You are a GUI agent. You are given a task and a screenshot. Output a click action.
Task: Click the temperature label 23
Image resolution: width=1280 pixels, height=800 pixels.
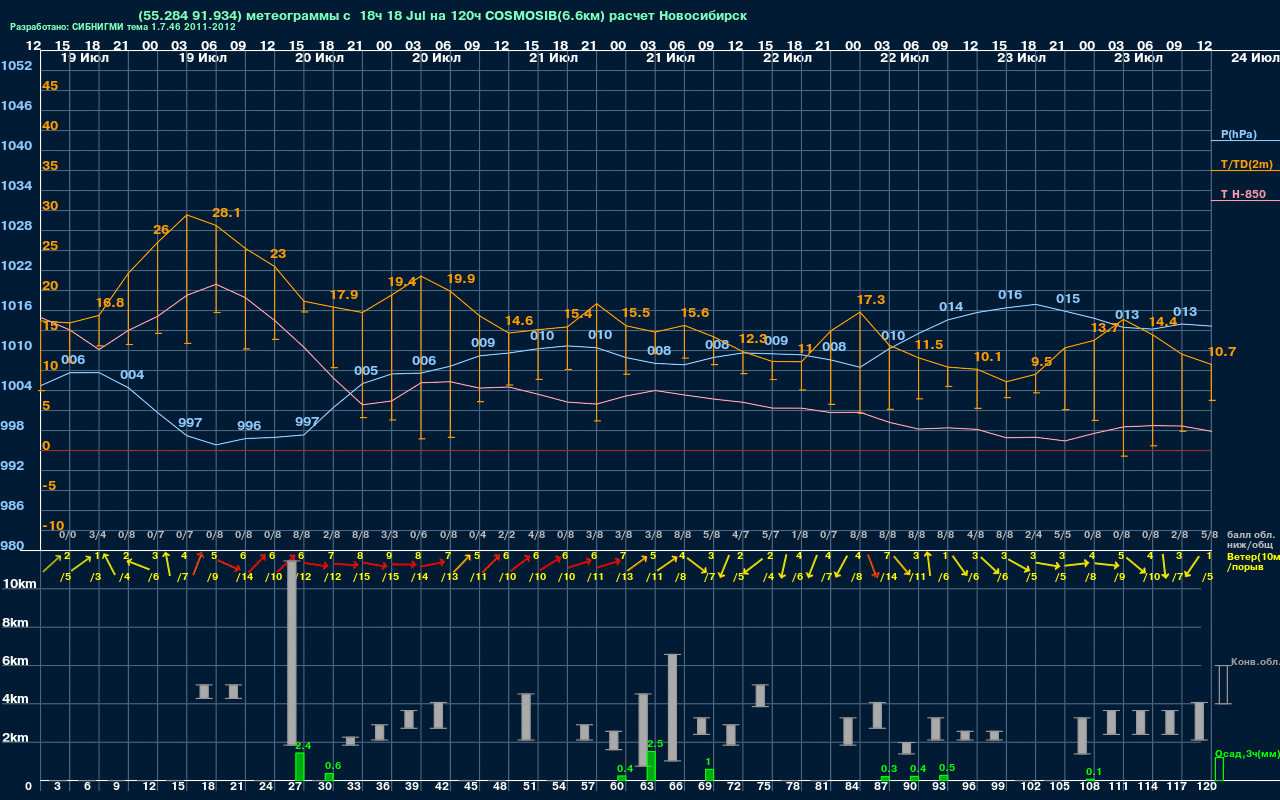pyautogui.click(x=278, y=254)
